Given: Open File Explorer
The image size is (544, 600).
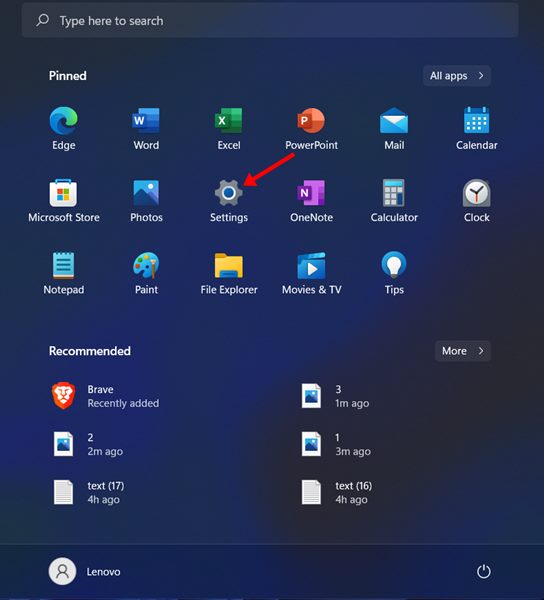Looking at the screenshot, I should 229,273.
